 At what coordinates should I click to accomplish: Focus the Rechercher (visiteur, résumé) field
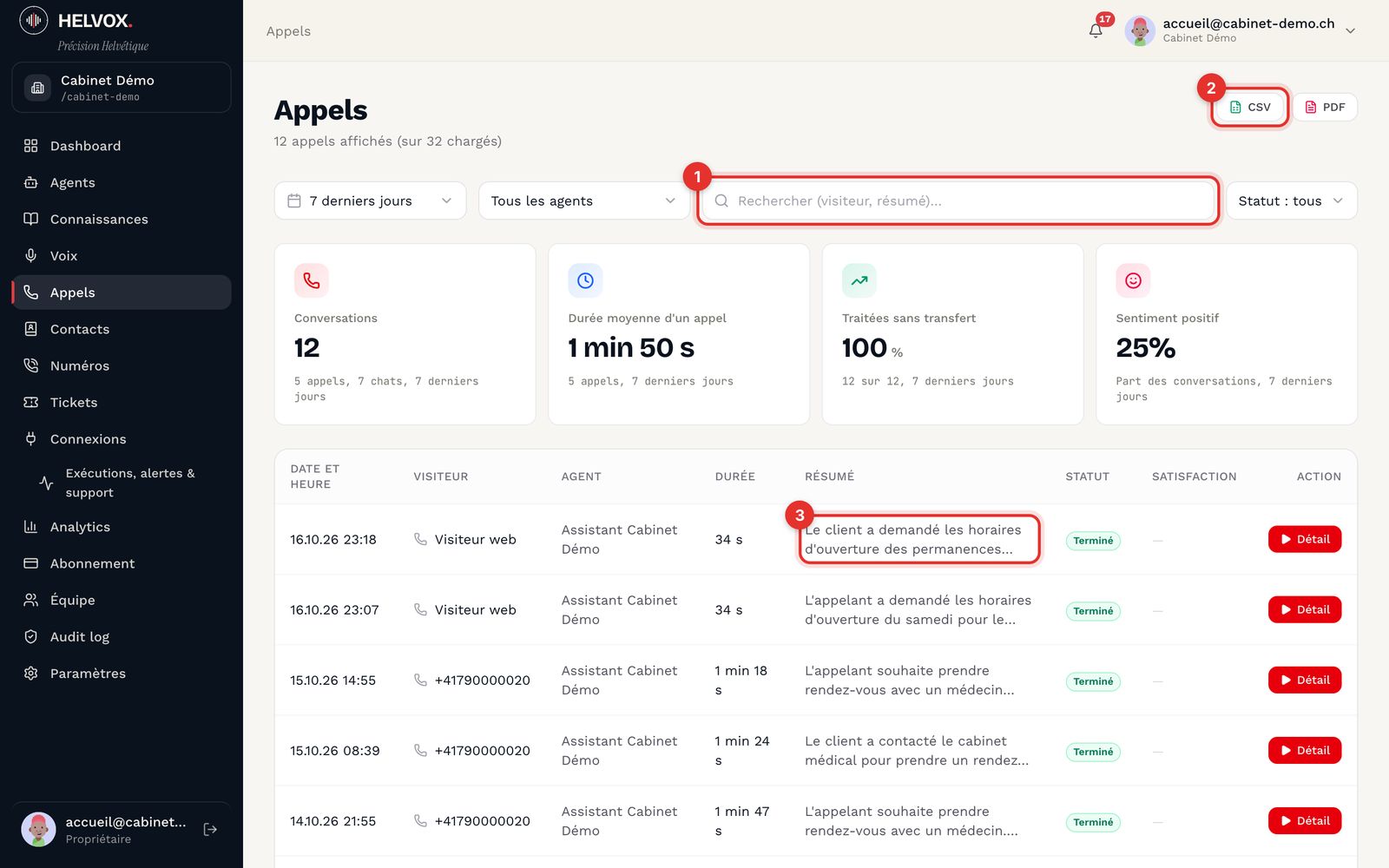click(958, 201)
